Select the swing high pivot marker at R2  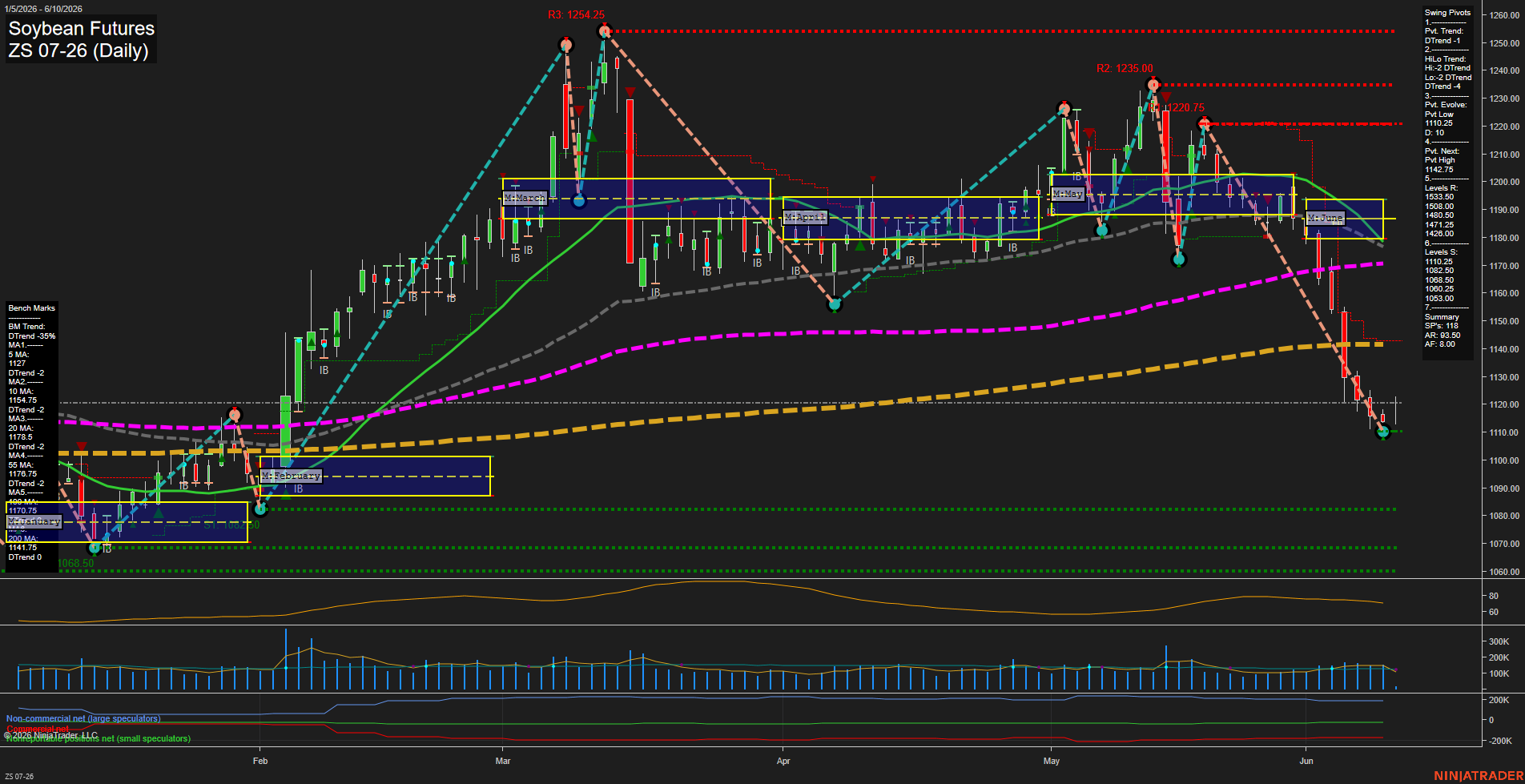pyautogui.click(x=1153, y=85)
